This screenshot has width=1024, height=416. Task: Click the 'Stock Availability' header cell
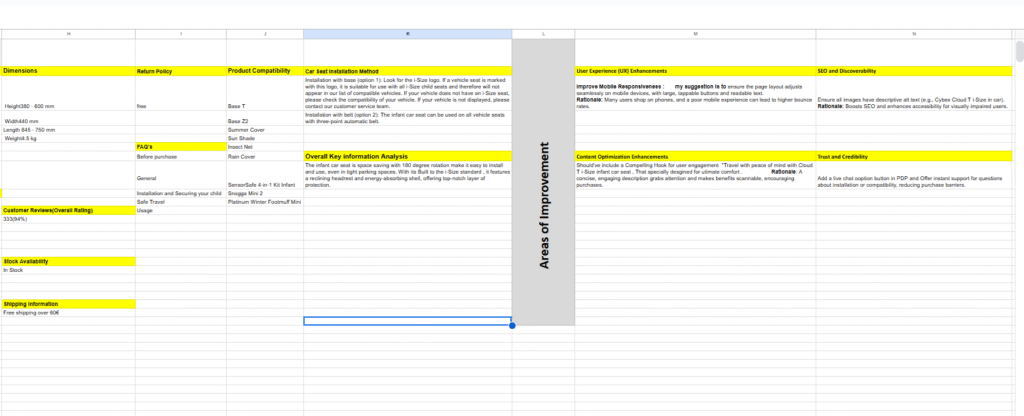tap(68, 261)
